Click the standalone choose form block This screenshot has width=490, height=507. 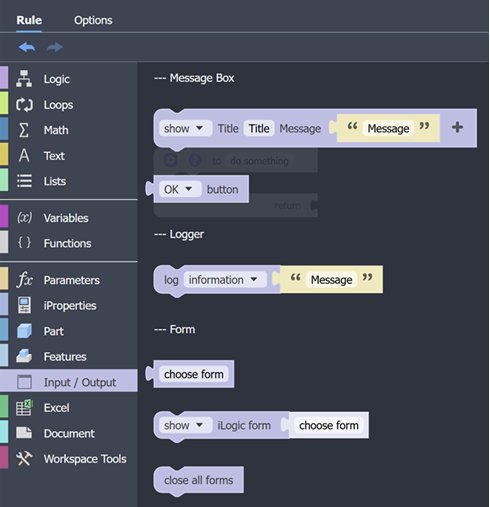(190, 374)
